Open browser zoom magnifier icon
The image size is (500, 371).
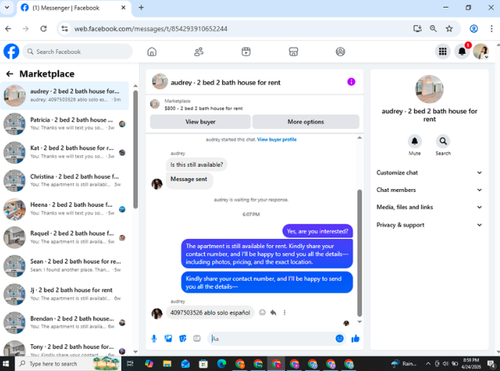[433, 29]
